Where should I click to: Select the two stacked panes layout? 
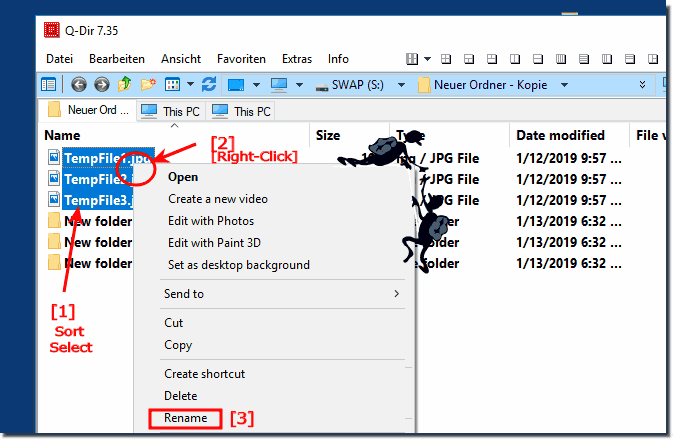click(538, 59)
